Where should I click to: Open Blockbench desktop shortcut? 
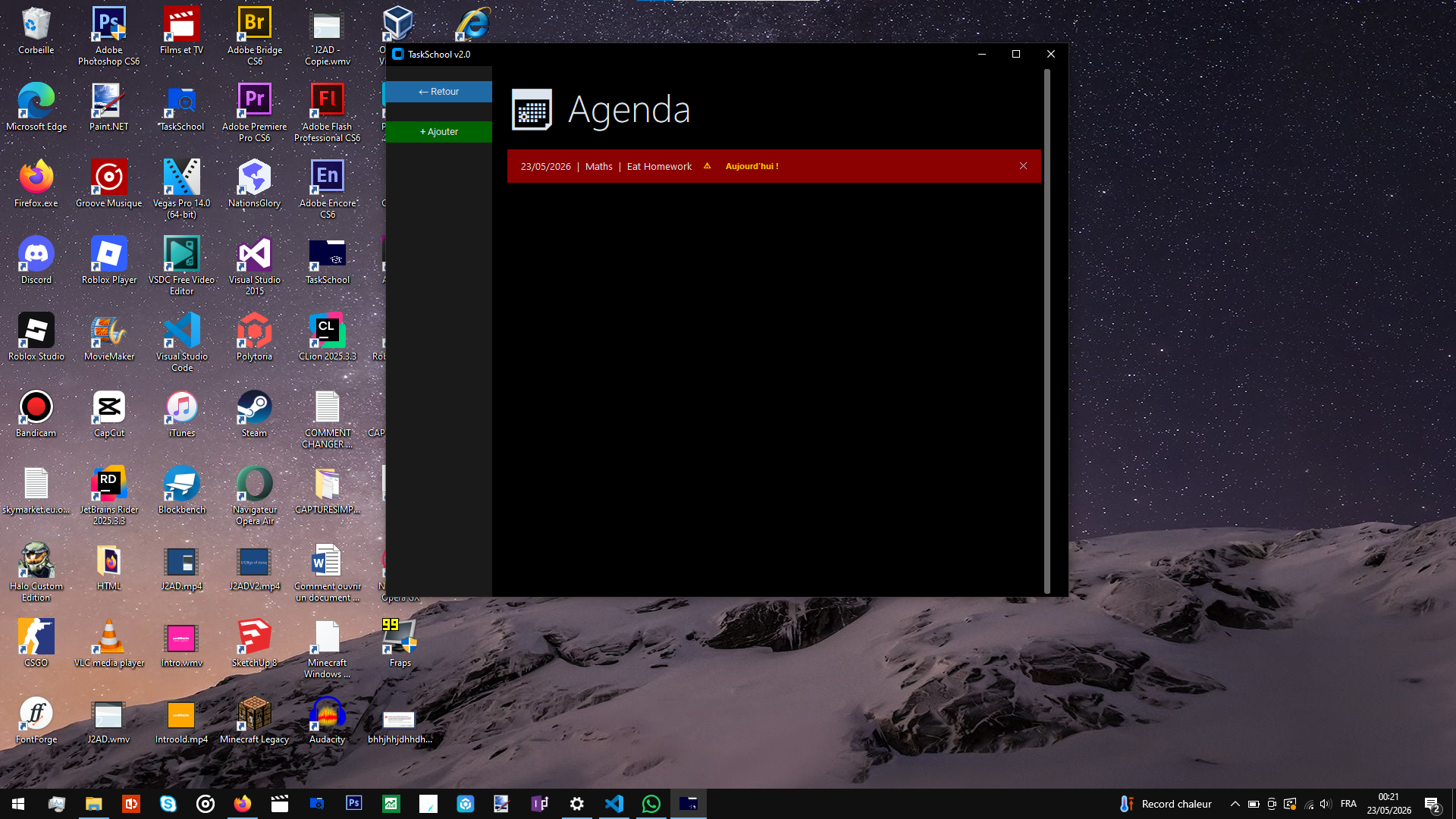pos(182,491)
